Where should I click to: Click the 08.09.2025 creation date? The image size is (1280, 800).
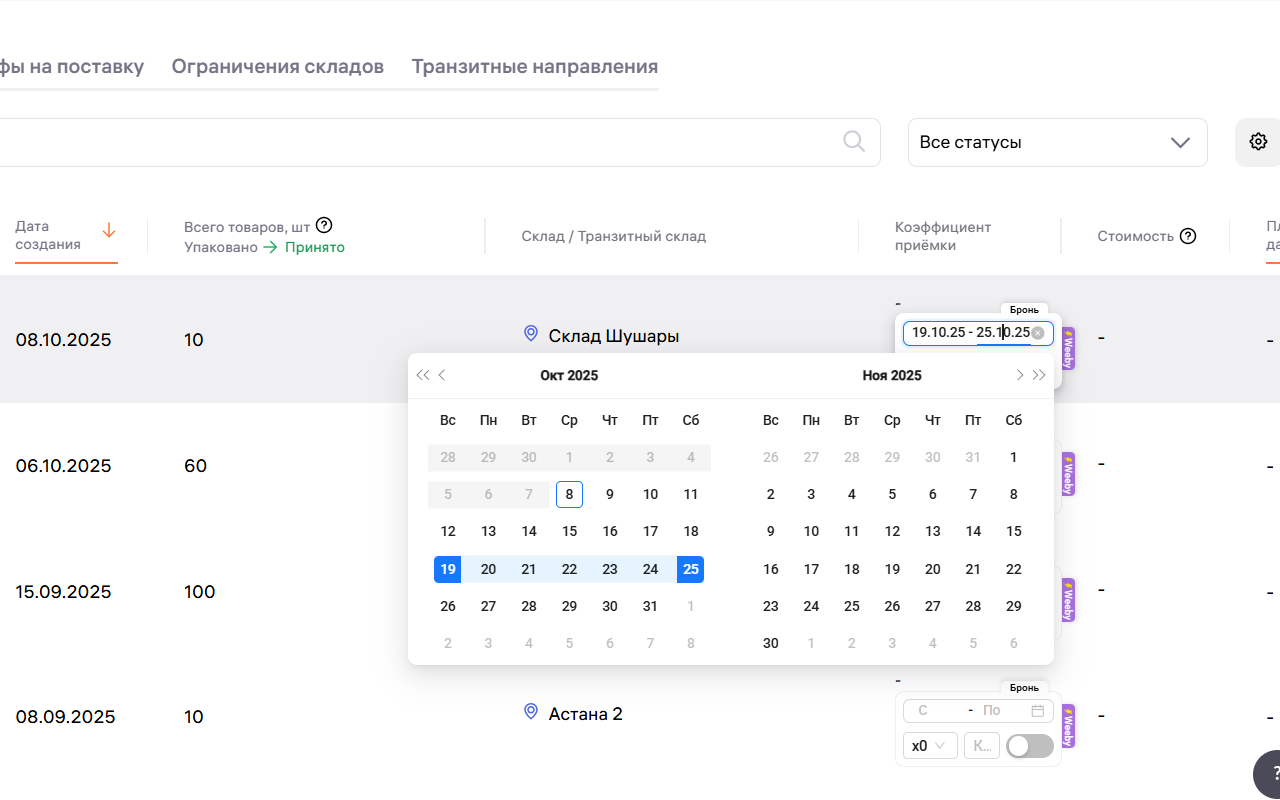pos(65,717)
